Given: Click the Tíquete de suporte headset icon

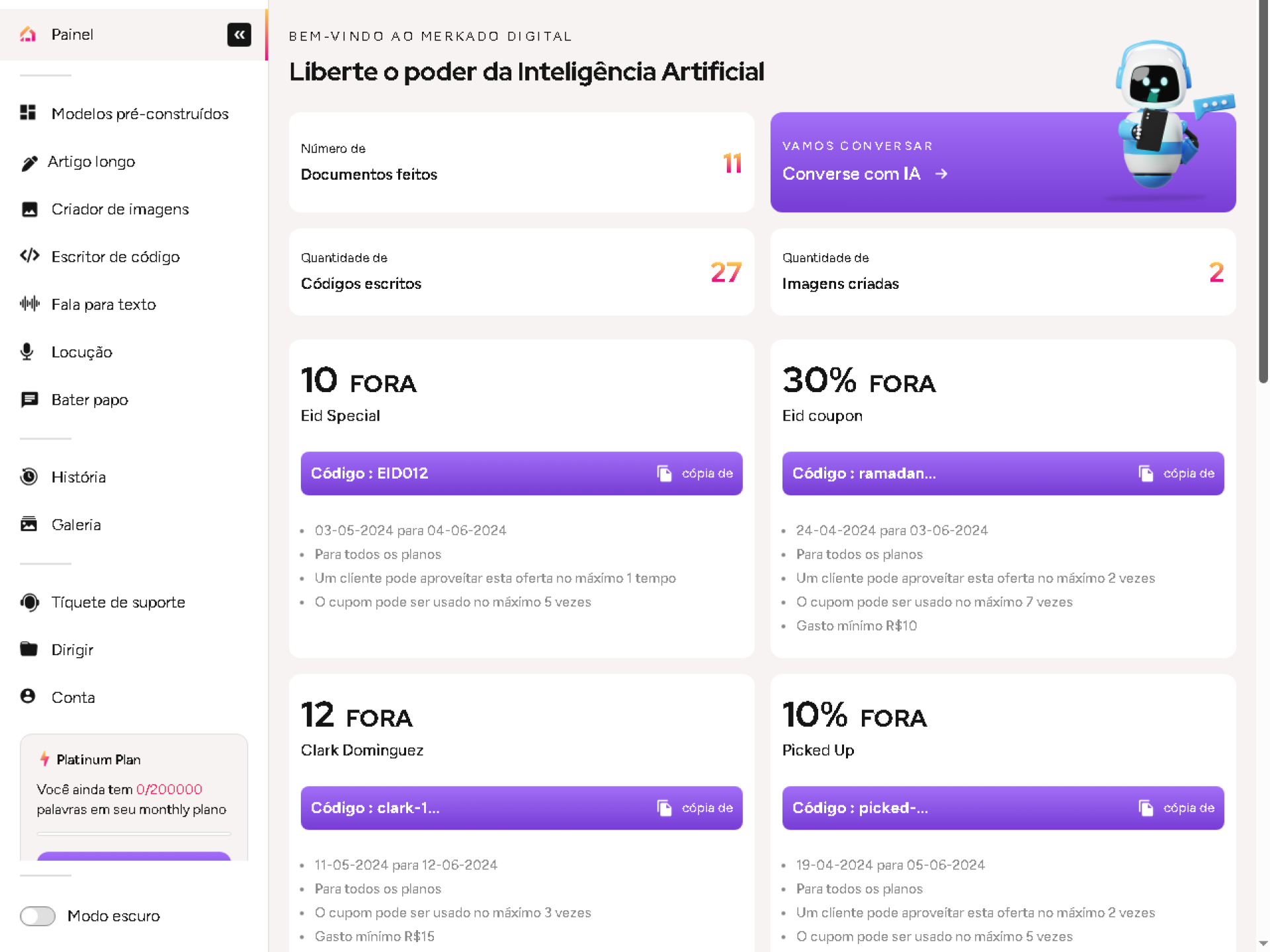Looking at the screenshot, I should [29, 602].
